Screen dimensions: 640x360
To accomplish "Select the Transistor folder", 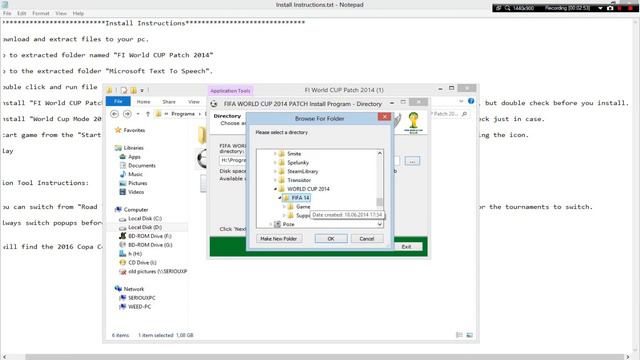I will (x=299, y=180).
